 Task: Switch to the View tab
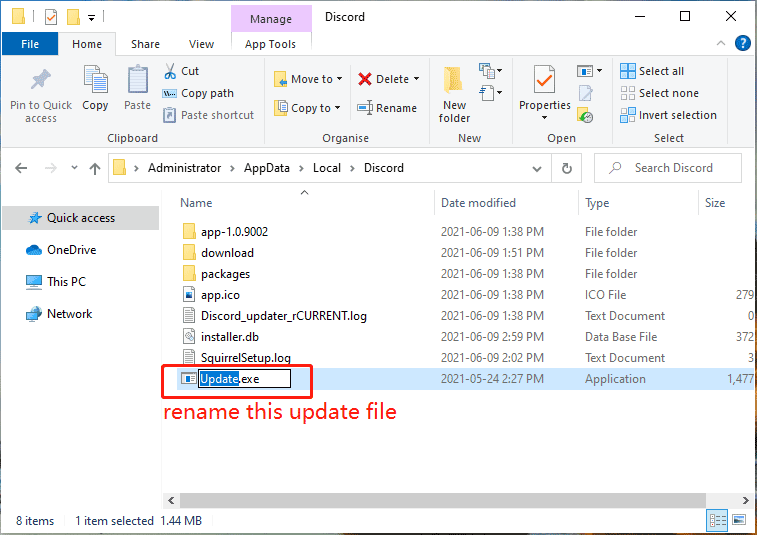coord(201,44)
